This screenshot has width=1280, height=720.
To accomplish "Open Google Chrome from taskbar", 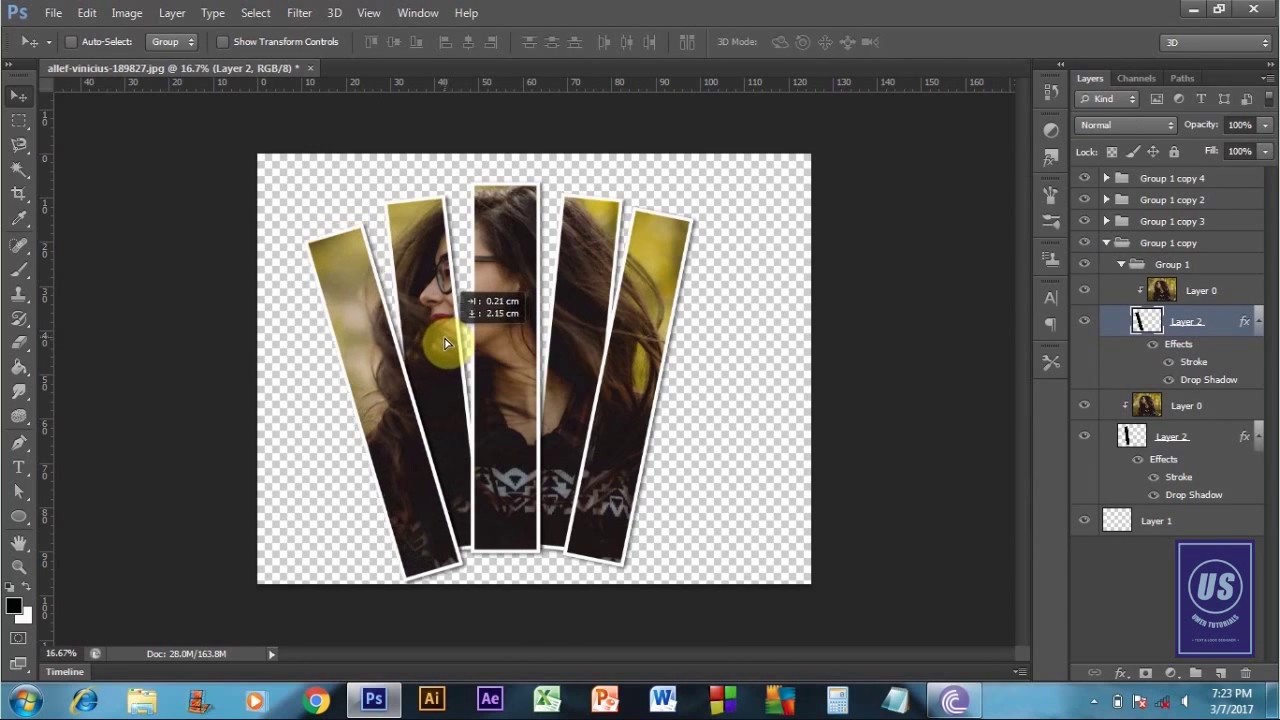I will [x=316, y=700].
